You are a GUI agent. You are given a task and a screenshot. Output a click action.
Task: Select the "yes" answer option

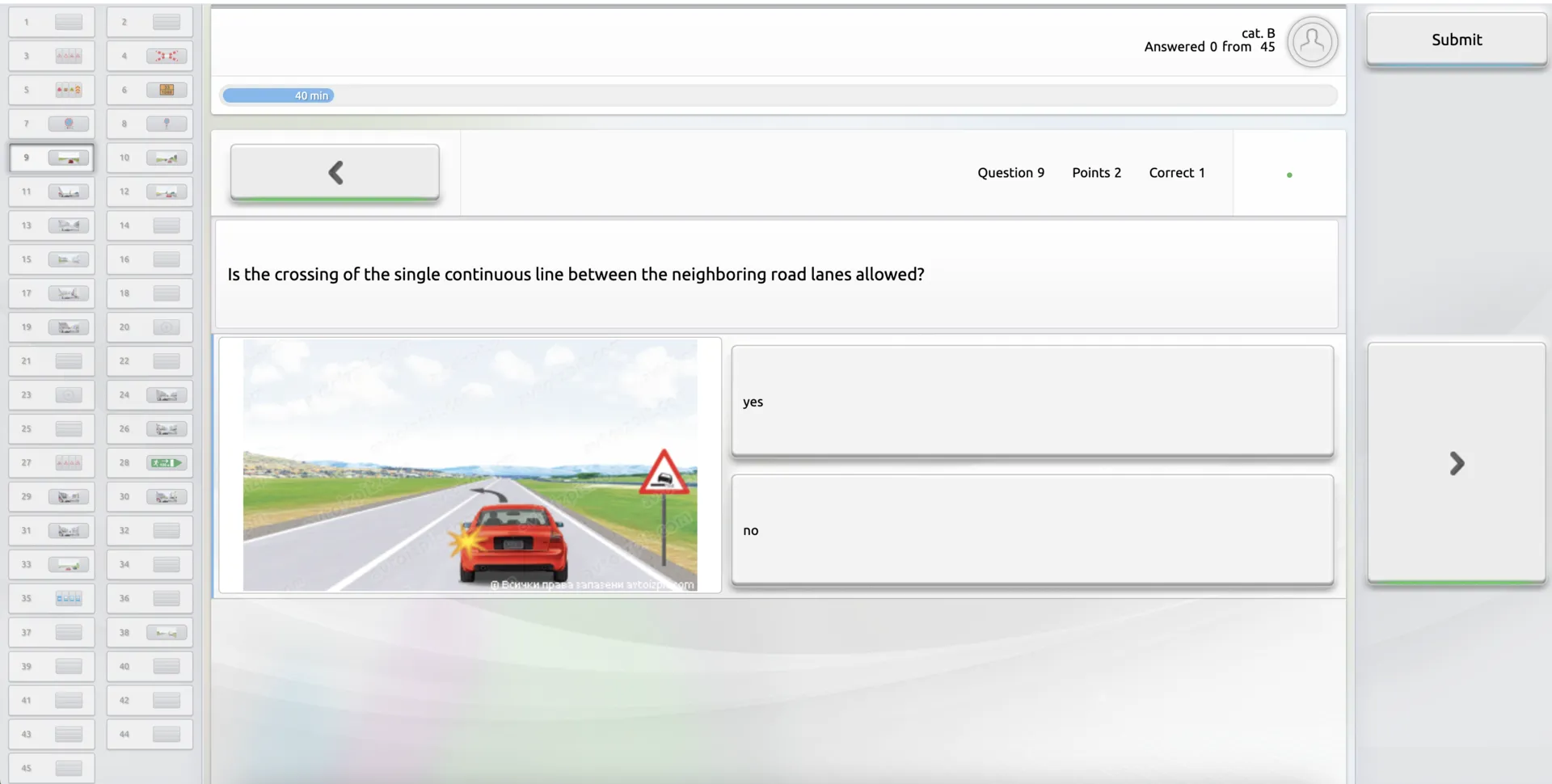1032,401
